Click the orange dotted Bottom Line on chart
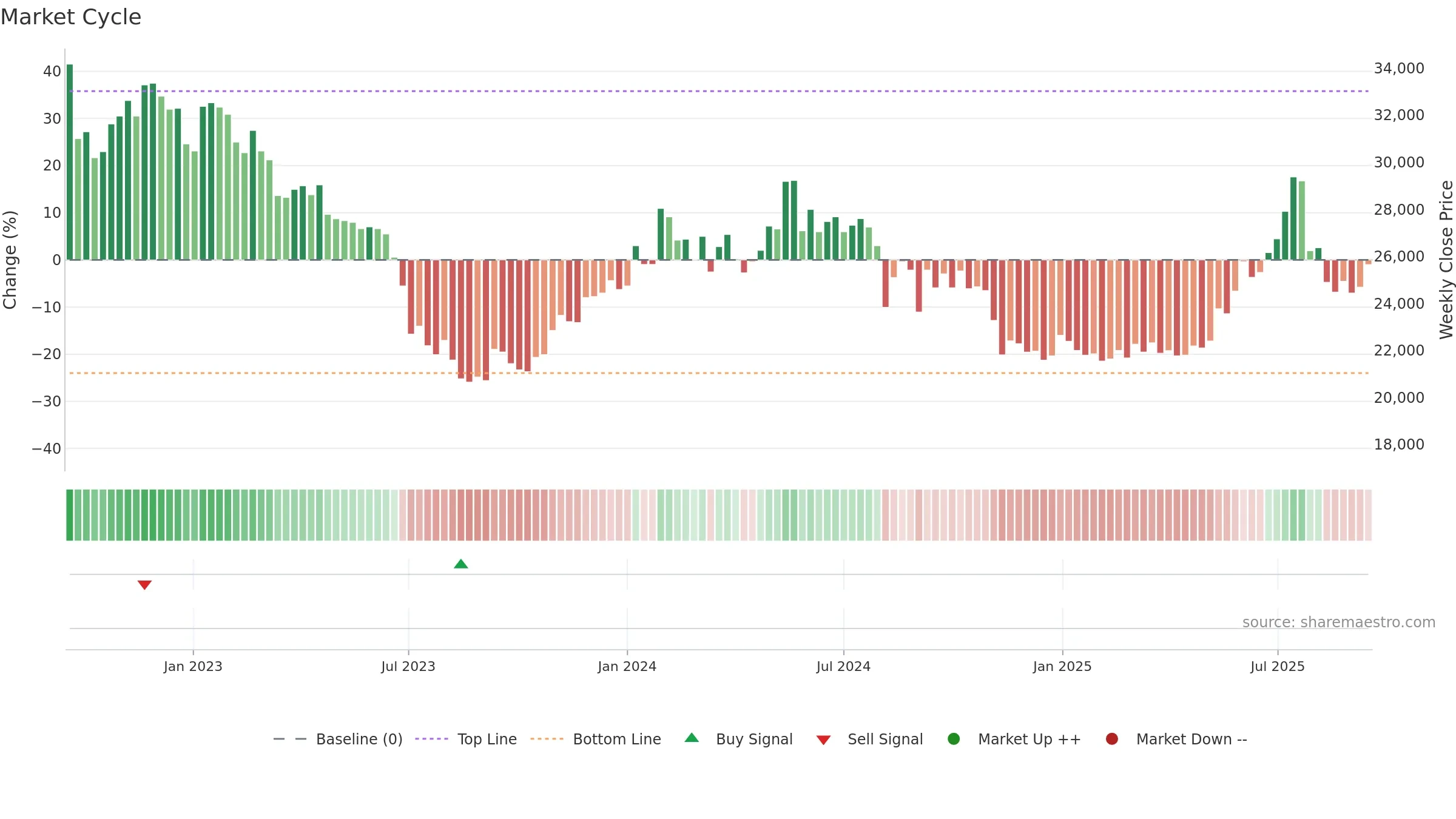 pos(719,373)
